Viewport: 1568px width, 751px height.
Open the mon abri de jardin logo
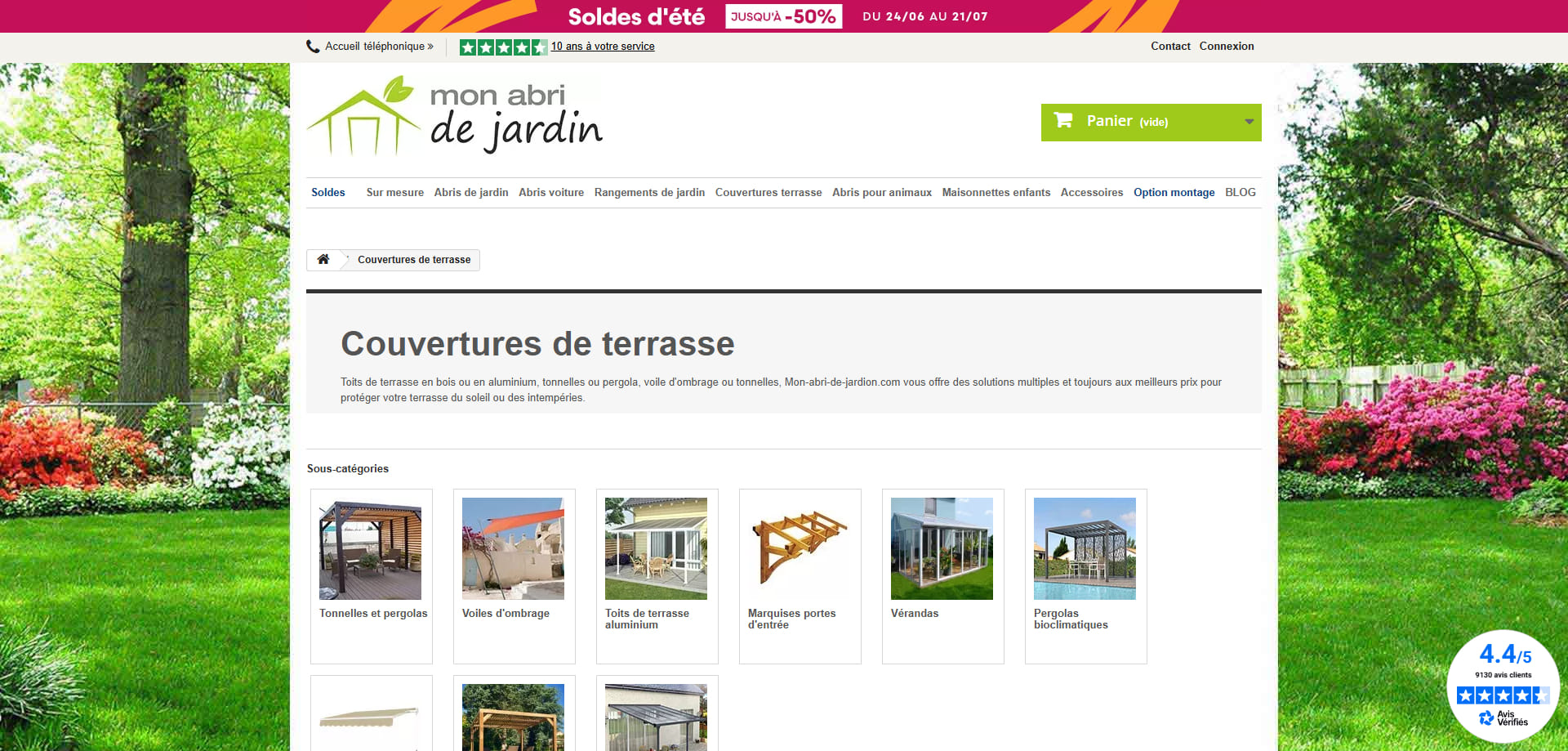coord(455,115)
